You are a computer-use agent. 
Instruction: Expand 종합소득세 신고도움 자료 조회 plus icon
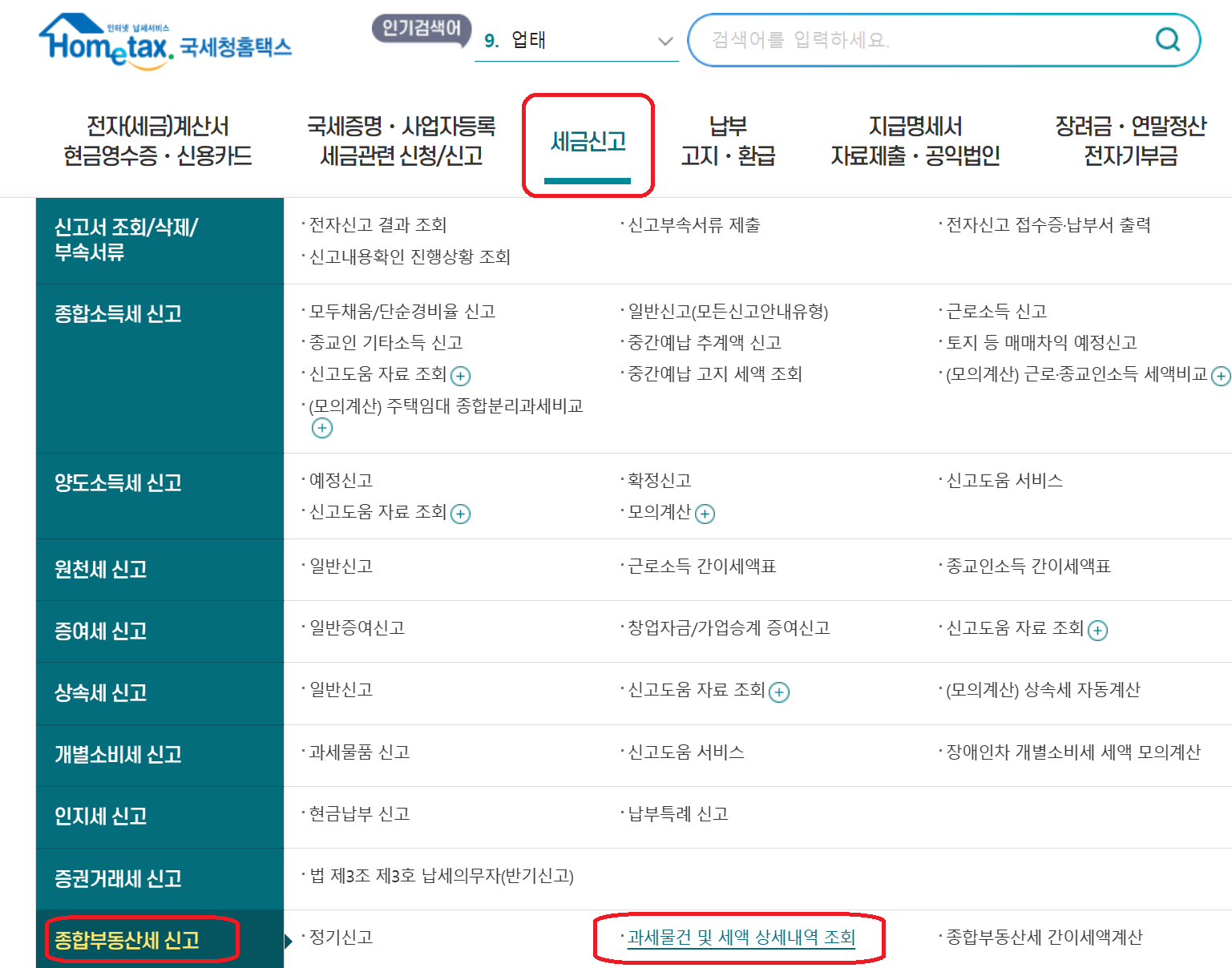pyautogui.click(x=462, y=376)
